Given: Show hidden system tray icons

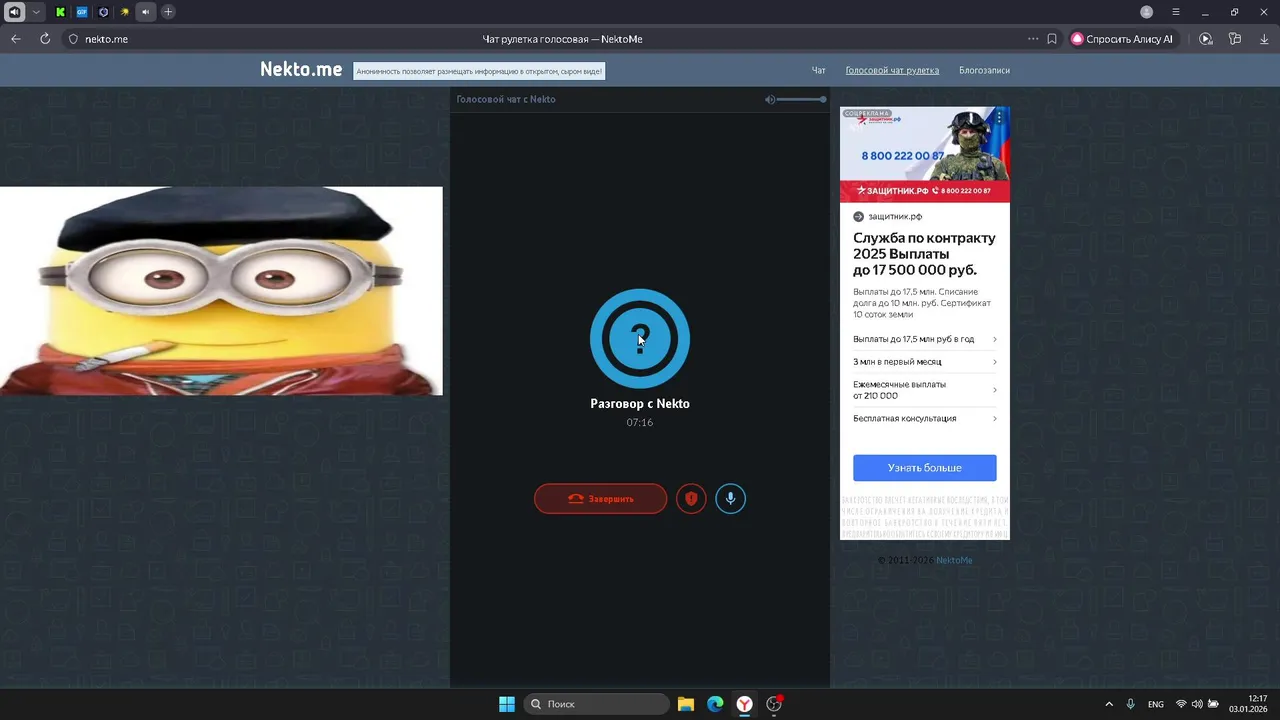Looking at the screenshot, I should pyautogui.click(x=1108, y=704).
